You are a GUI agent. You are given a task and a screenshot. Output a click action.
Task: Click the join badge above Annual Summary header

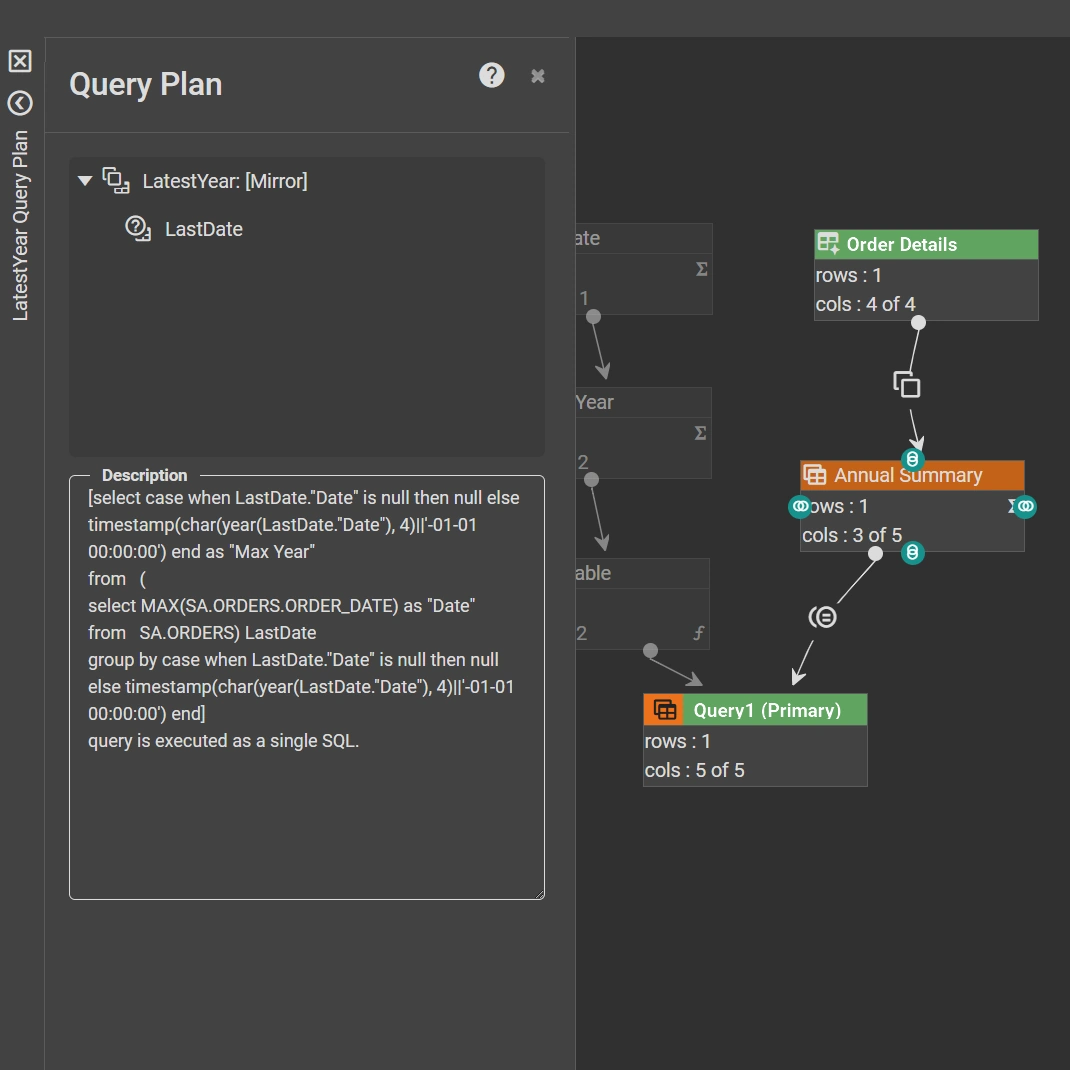pos(911,458)
